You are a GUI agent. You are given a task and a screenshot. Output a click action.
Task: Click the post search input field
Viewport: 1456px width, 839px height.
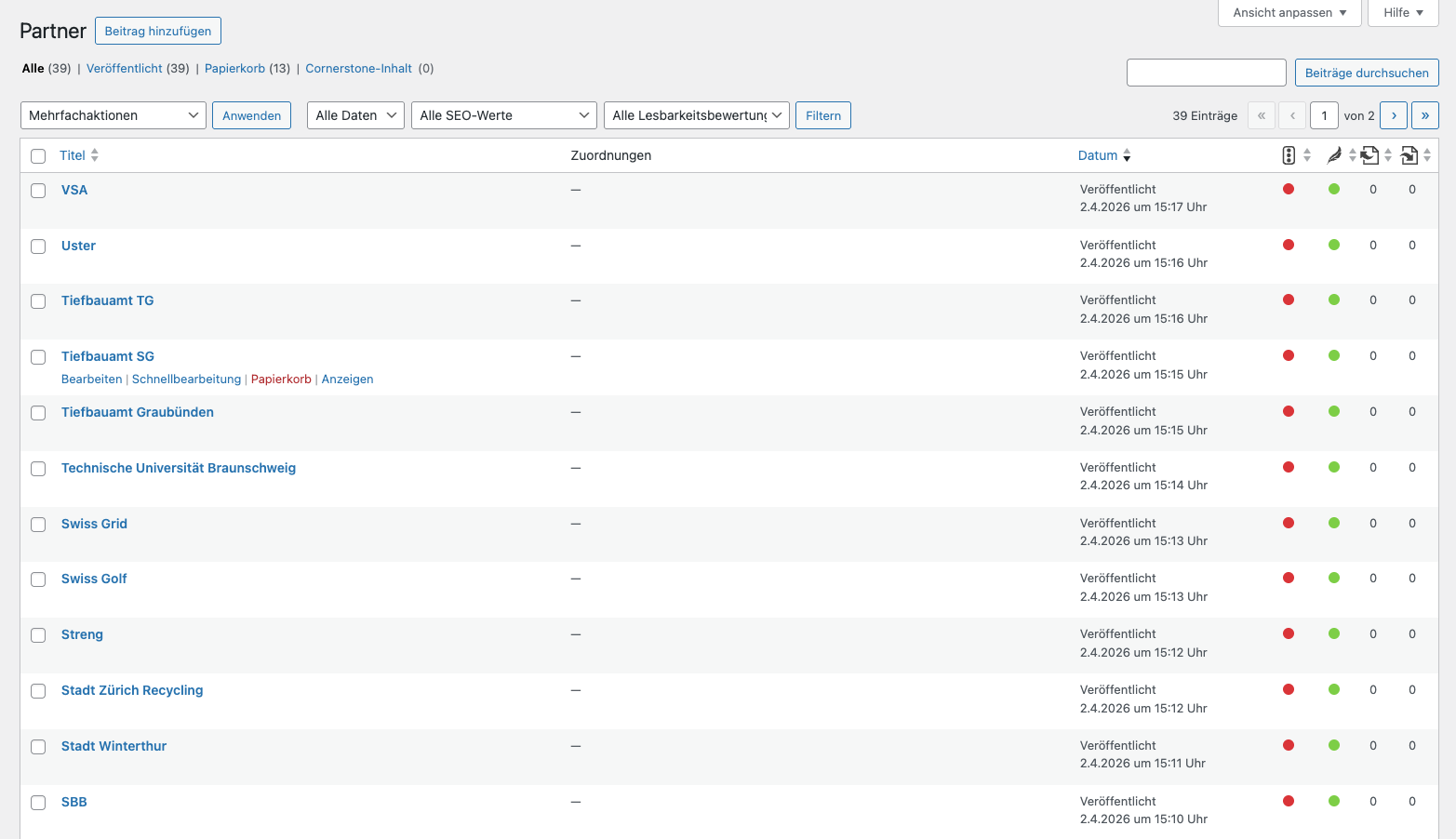click(1207, 73)
